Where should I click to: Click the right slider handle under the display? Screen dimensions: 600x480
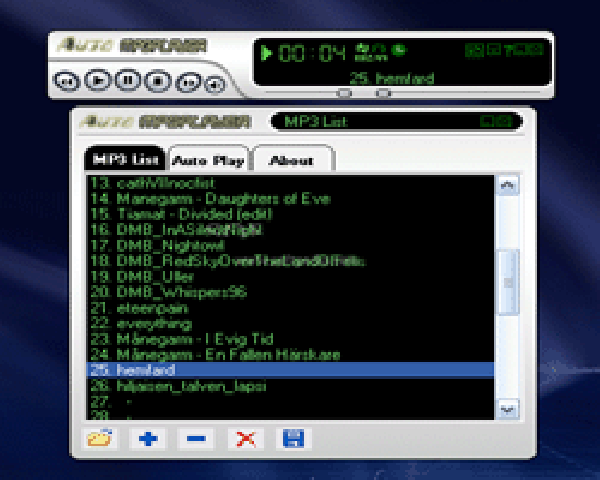point(383,93)
